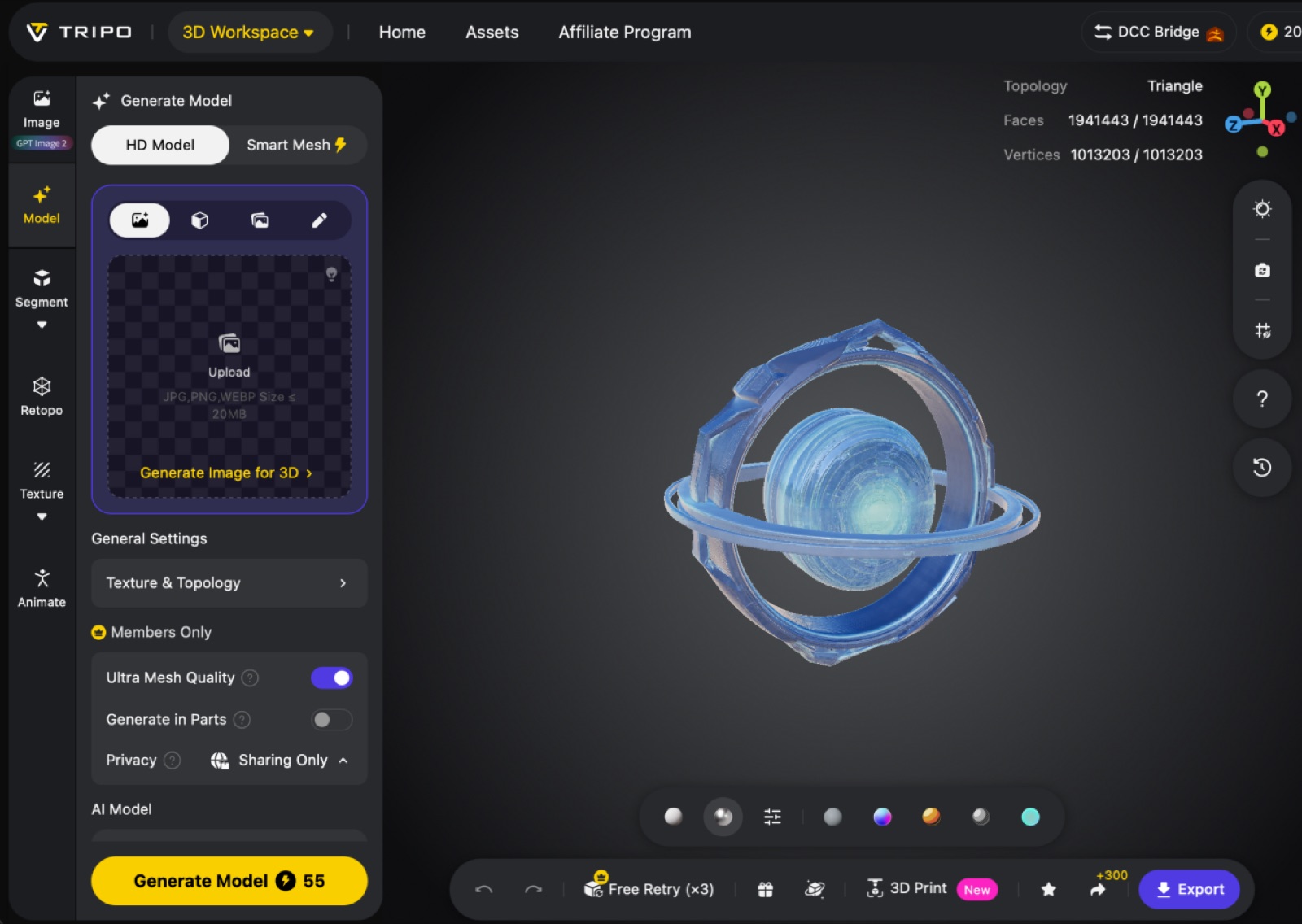This screenshot has height=924, width=1302.
Task: Show help for Privacy setting
Action: tap(172, 760)
